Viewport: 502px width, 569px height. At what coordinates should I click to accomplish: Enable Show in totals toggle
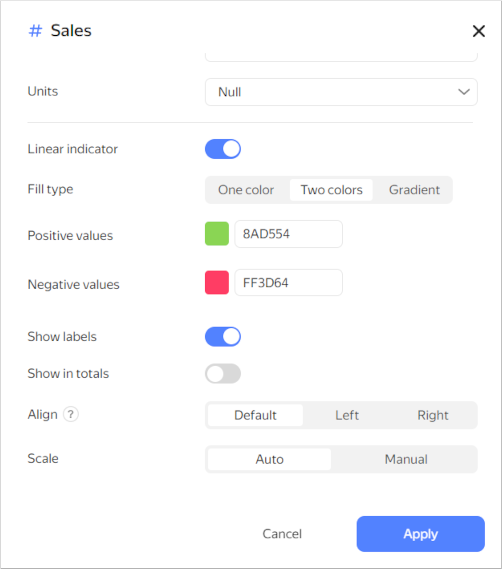point(223,374)
